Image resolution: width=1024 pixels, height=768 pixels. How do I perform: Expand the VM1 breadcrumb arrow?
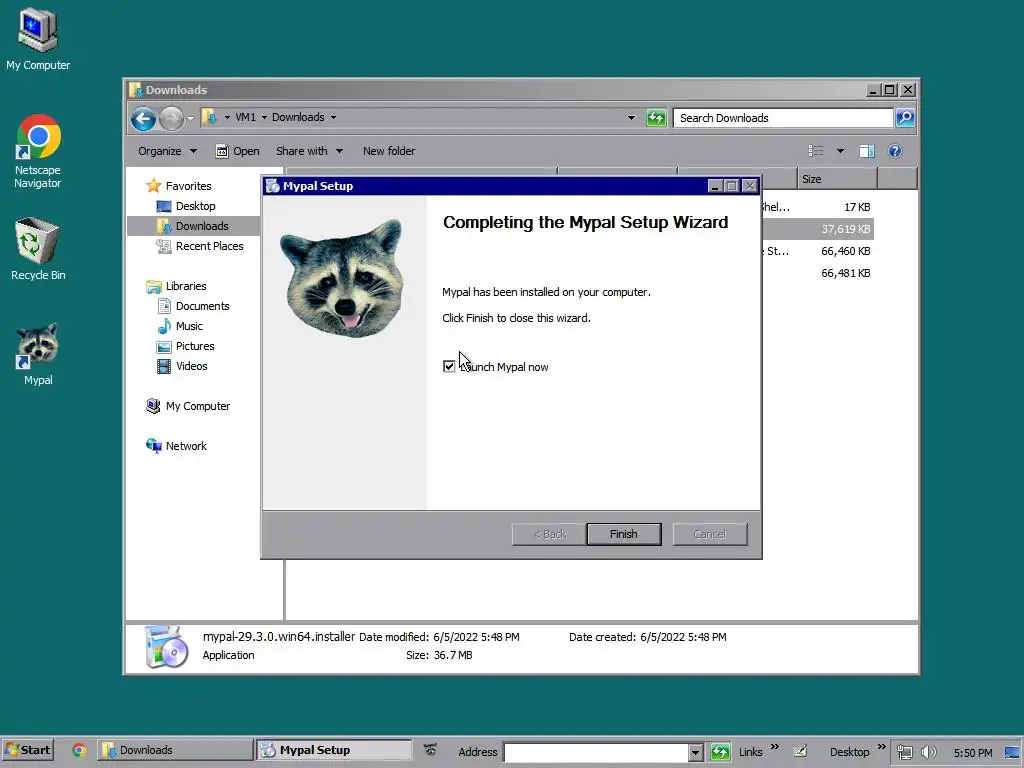(x=264, y=118)
